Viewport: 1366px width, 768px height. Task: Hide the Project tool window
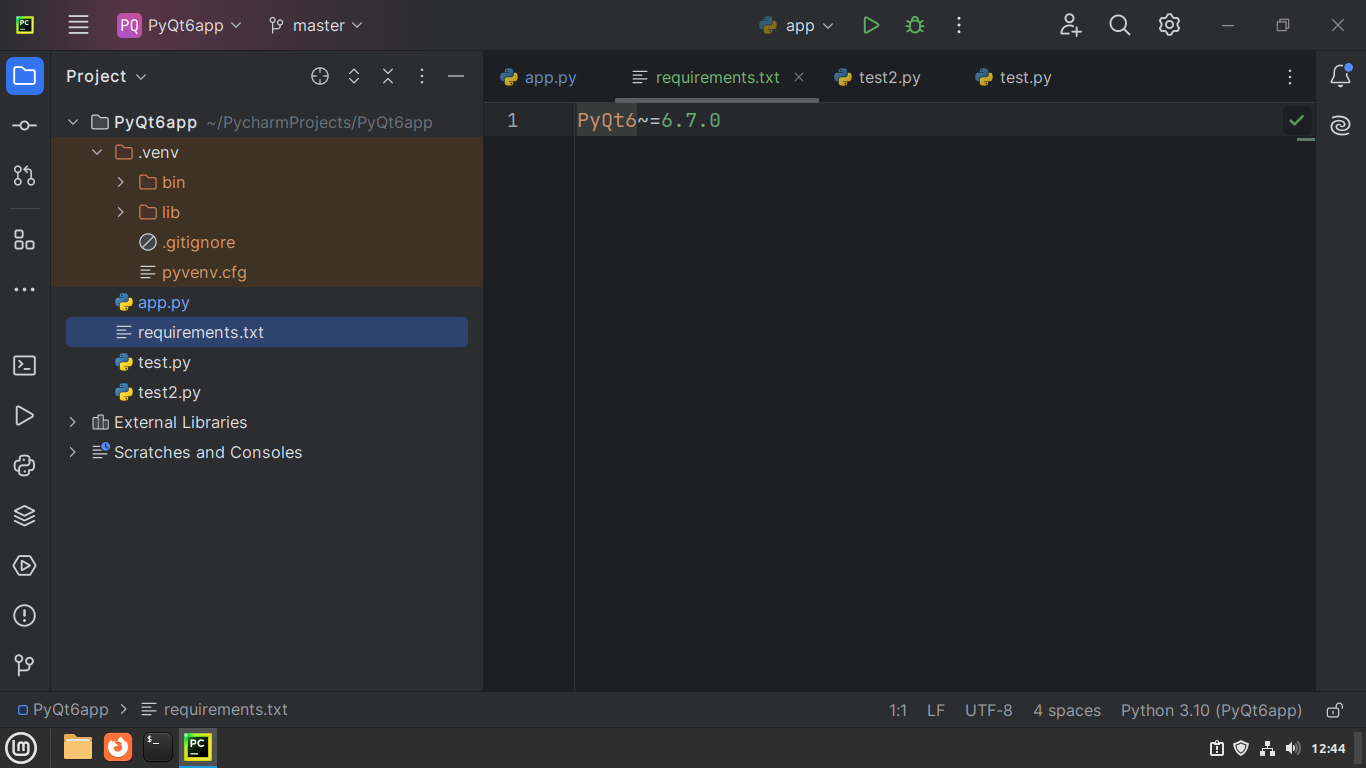(456, 76)
